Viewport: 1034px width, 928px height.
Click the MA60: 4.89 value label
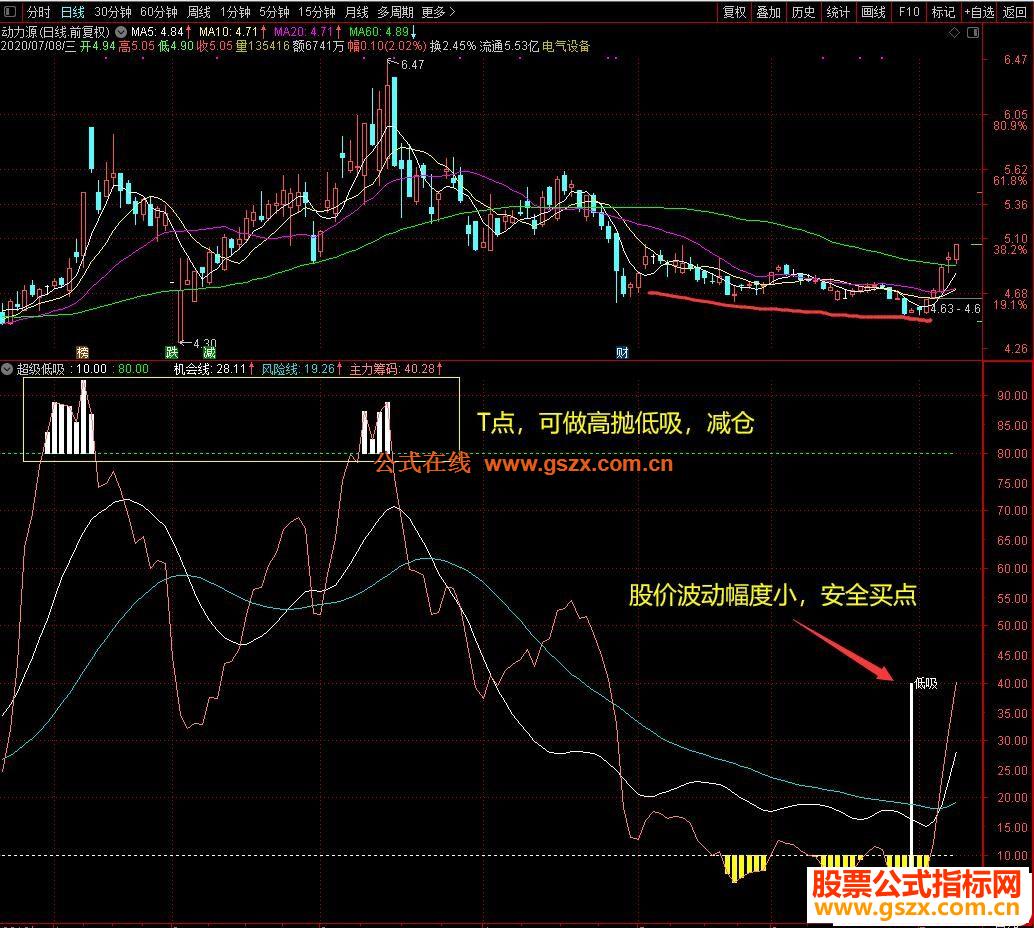[x=382, y=32]
